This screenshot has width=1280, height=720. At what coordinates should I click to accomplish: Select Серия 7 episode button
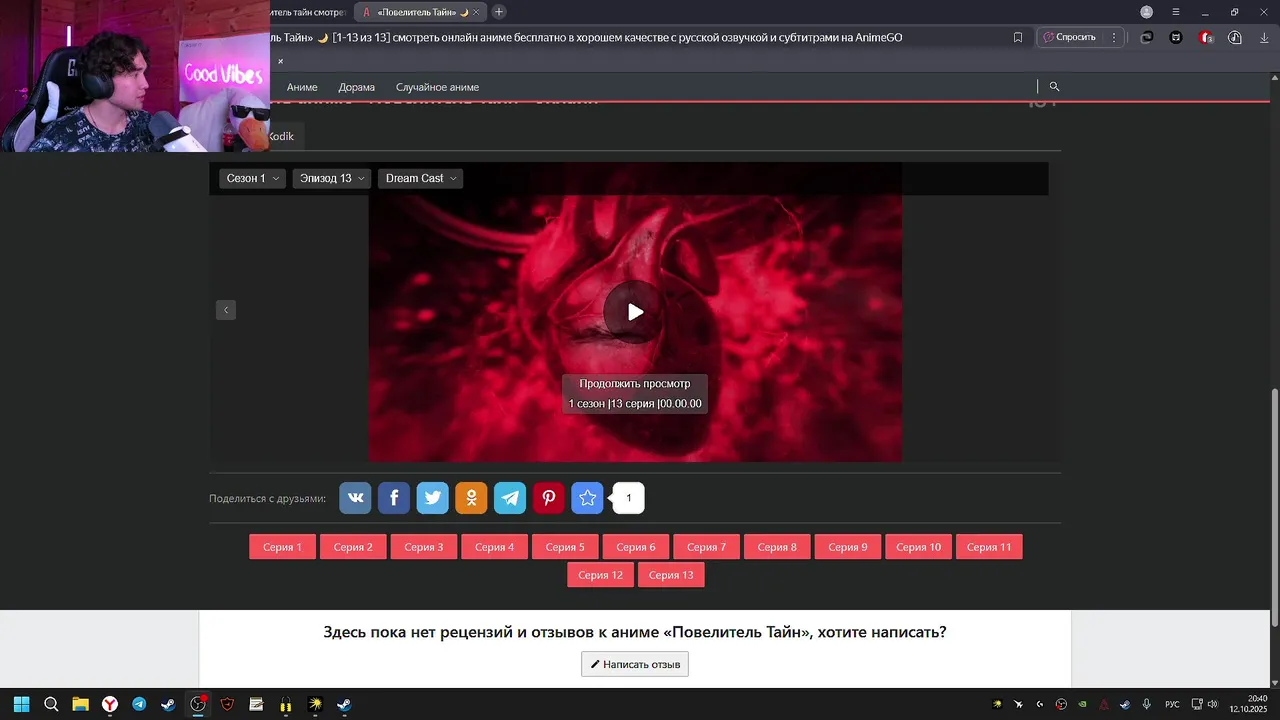coord(707,547)
